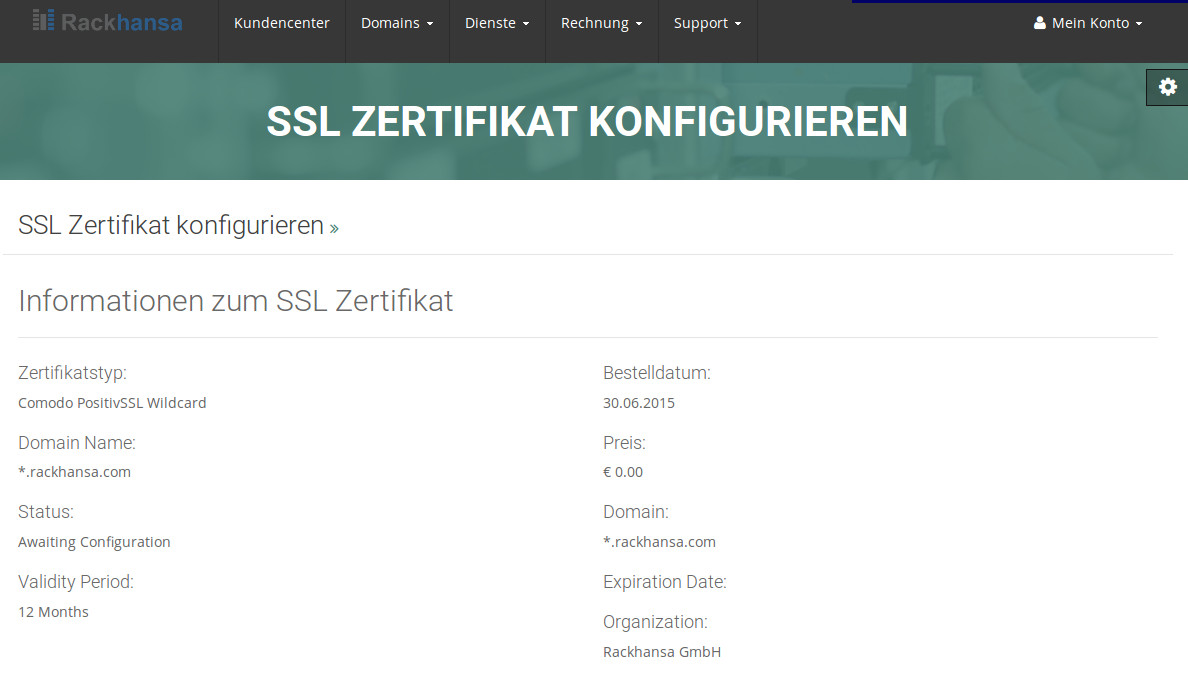Expand the Dienste dropdown menu
1188x679 pixels.
[x=497, y=23]
